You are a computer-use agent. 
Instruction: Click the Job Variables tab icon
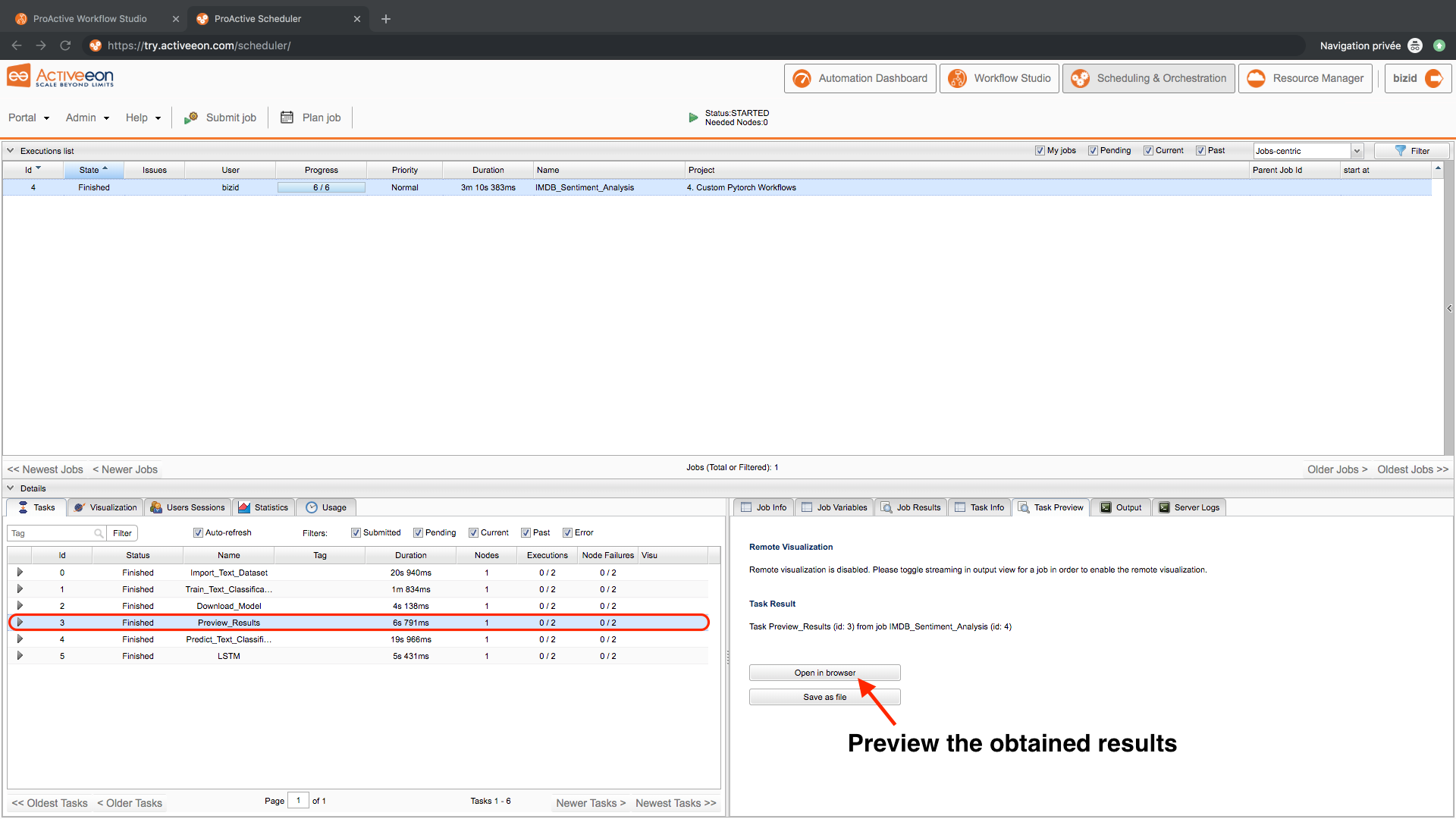click(807, 507)
